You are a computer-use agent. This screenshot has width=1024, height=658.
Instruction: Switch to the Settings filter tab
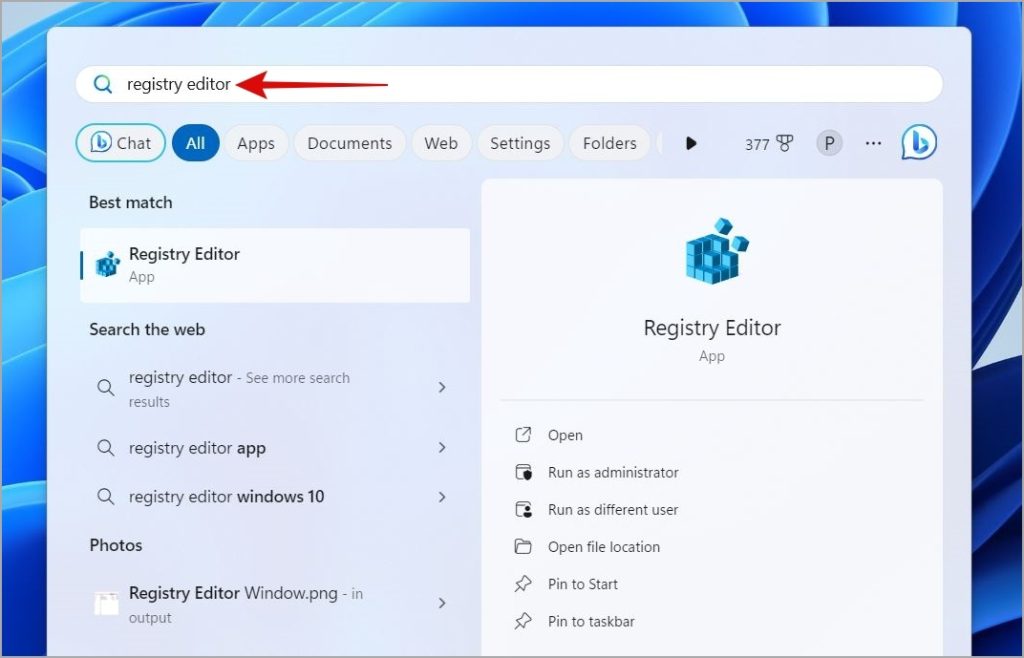(x=520, y=144)
